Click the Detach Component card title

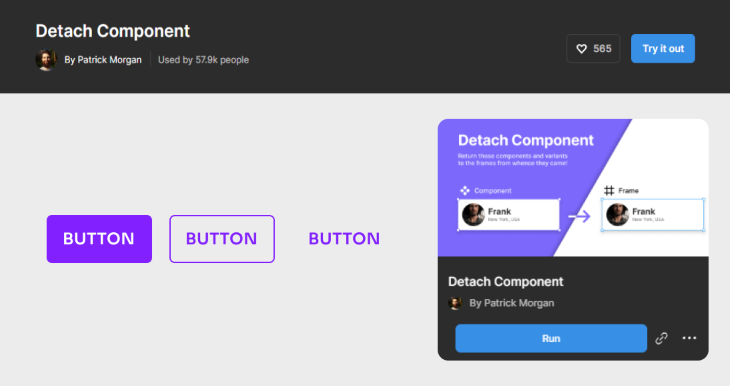(x=506, y=282)
